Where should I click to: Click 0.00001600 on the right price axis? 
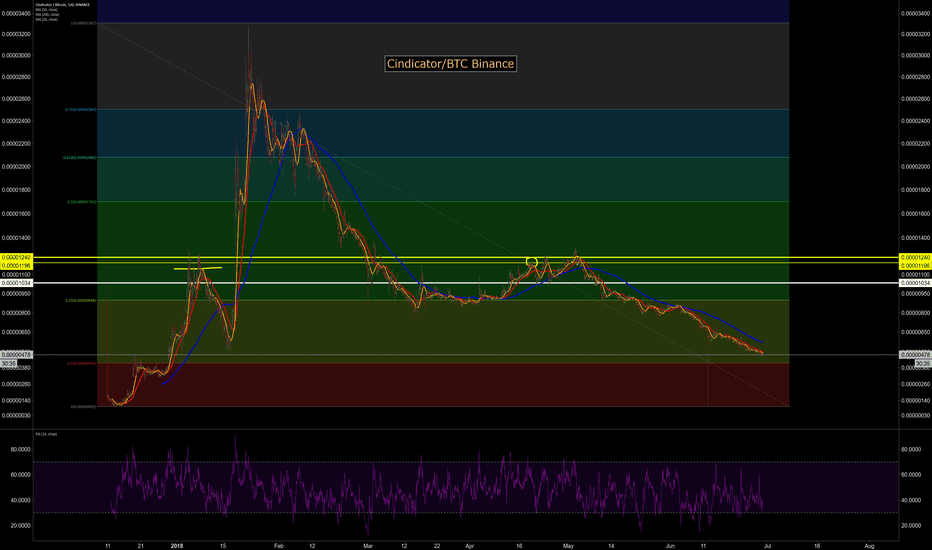[x=915, y=213]
